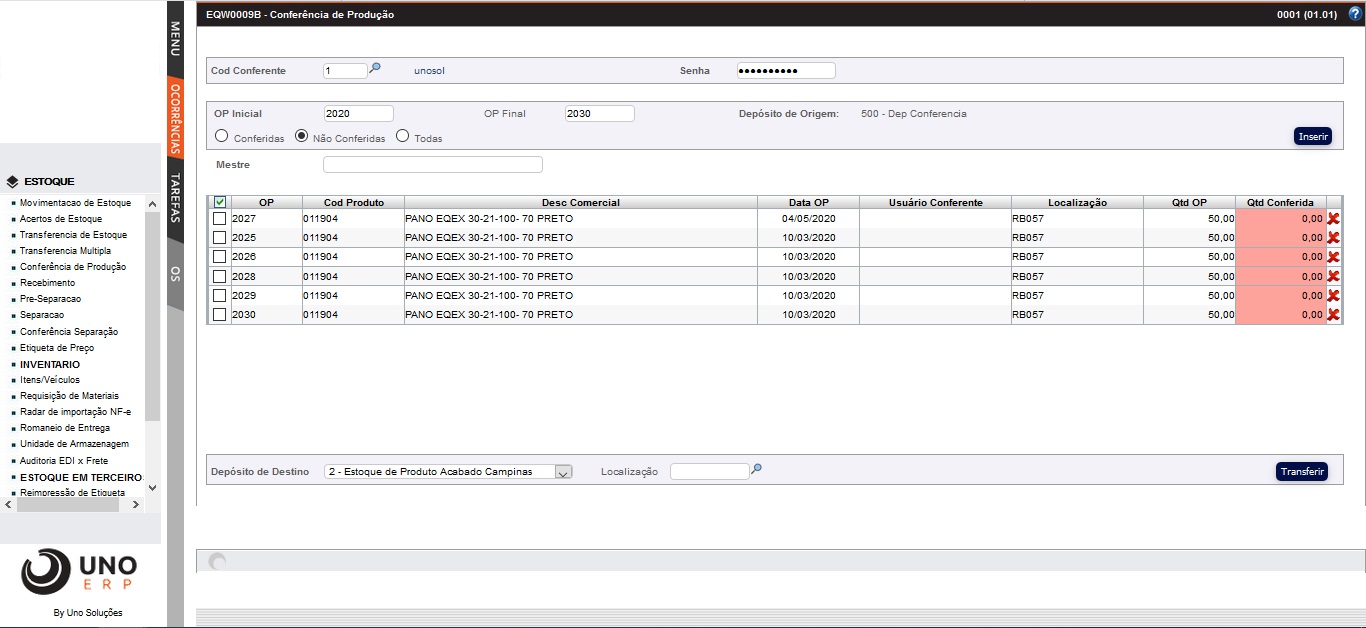The image size is (1366, 628).
Task: Click red X on OP 2025 row
Action: tap(1333, 238)
